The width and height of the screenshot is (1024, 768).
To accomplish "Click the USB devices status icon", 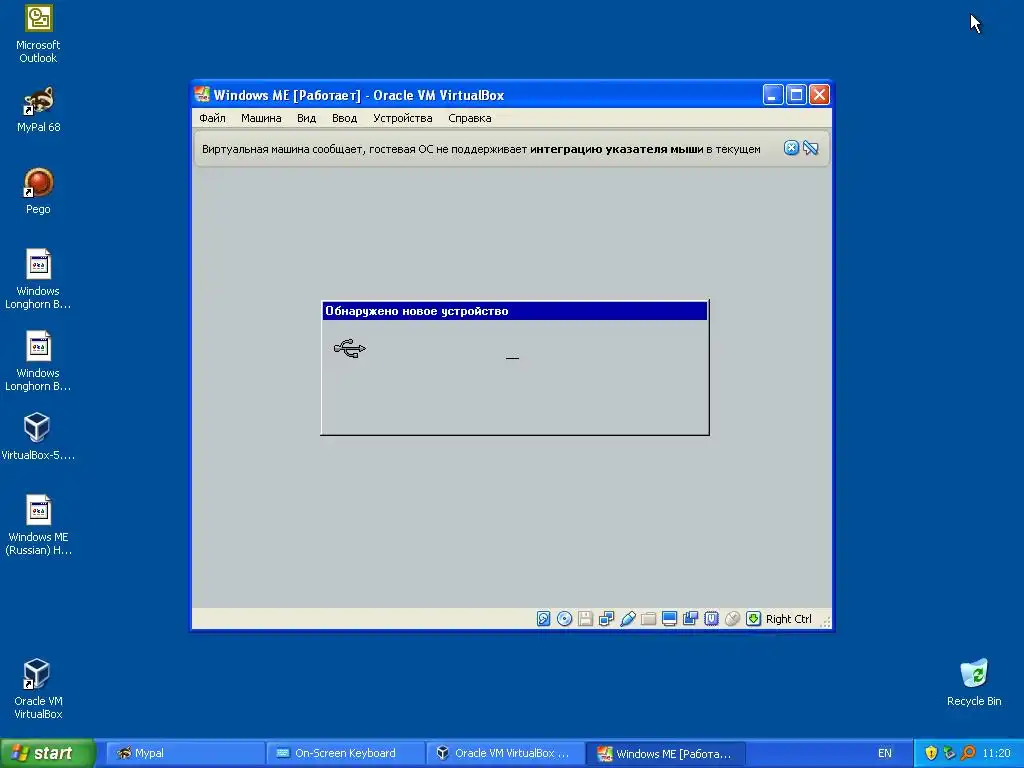I will coord(628,618).
